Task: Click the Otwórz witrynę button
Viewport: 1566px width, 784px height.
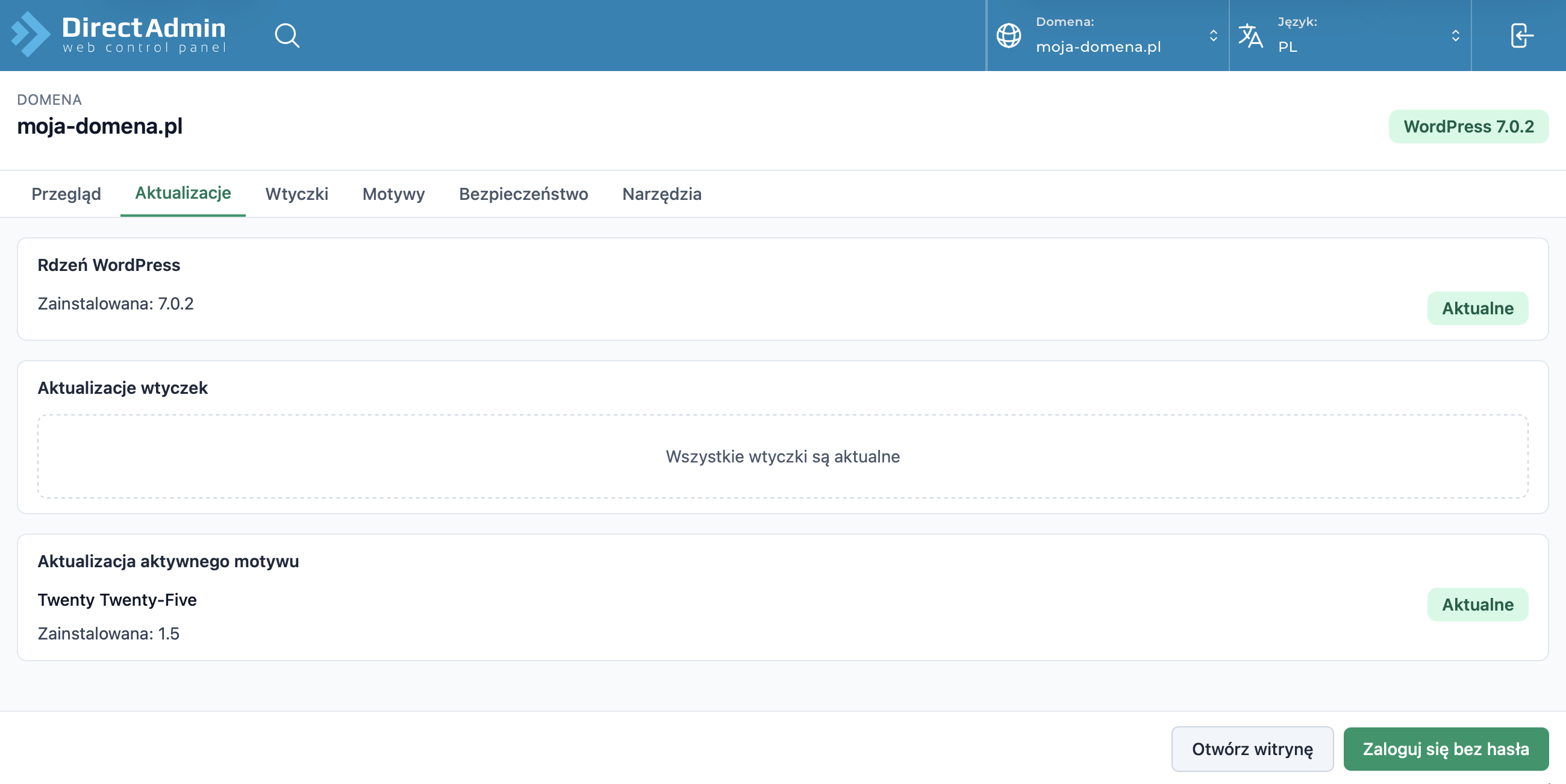Action: click(1252, 748)
